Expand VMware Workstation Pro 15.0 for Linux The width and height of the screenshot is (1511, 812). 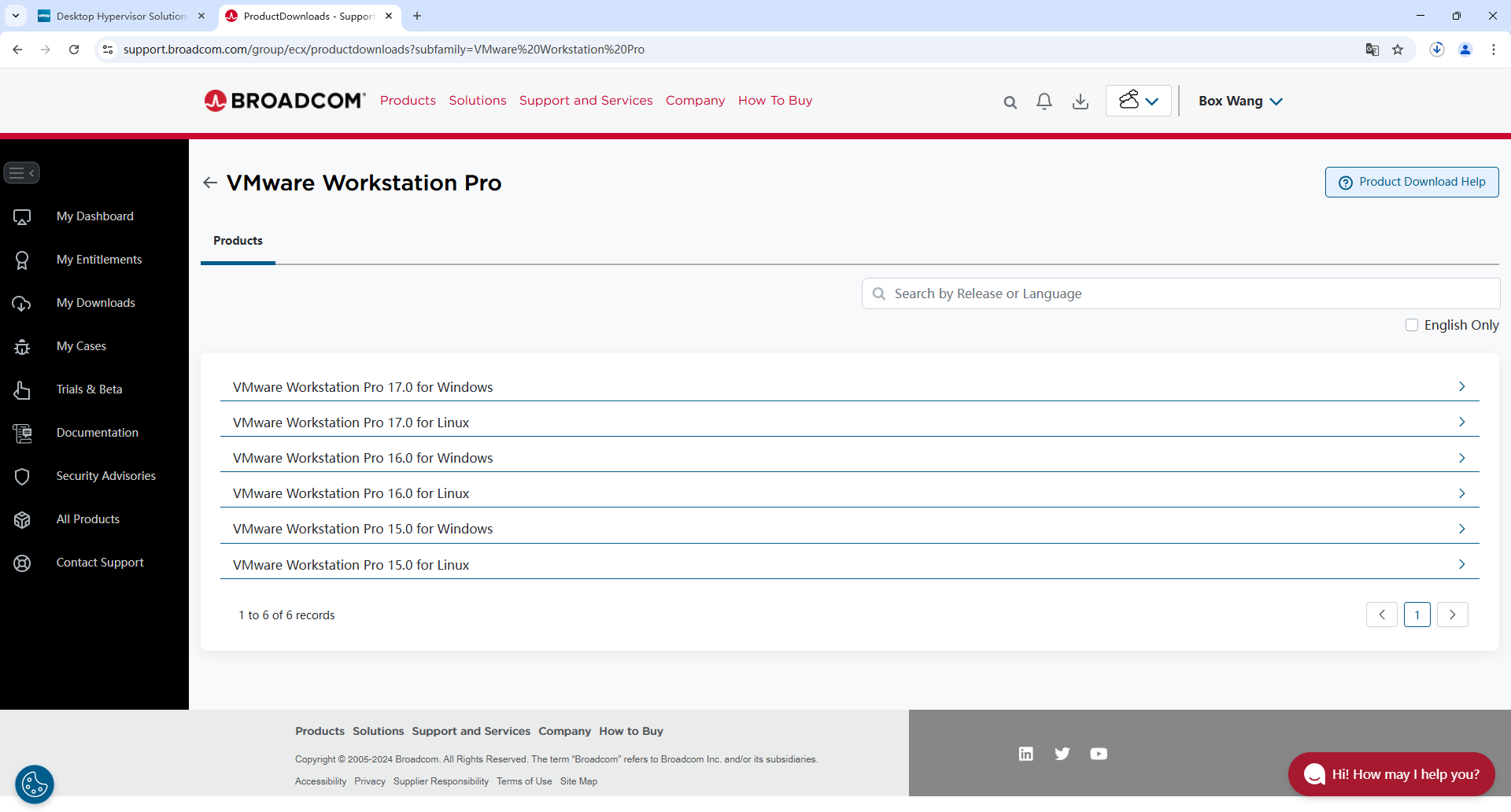click(x=850, y=564)
